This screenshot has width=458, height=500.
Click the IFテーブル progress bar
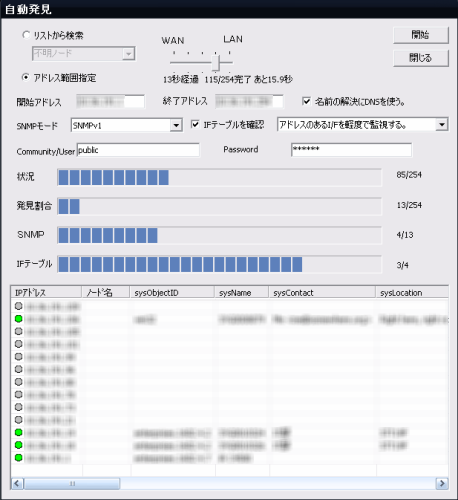click(x=220, y=264)
